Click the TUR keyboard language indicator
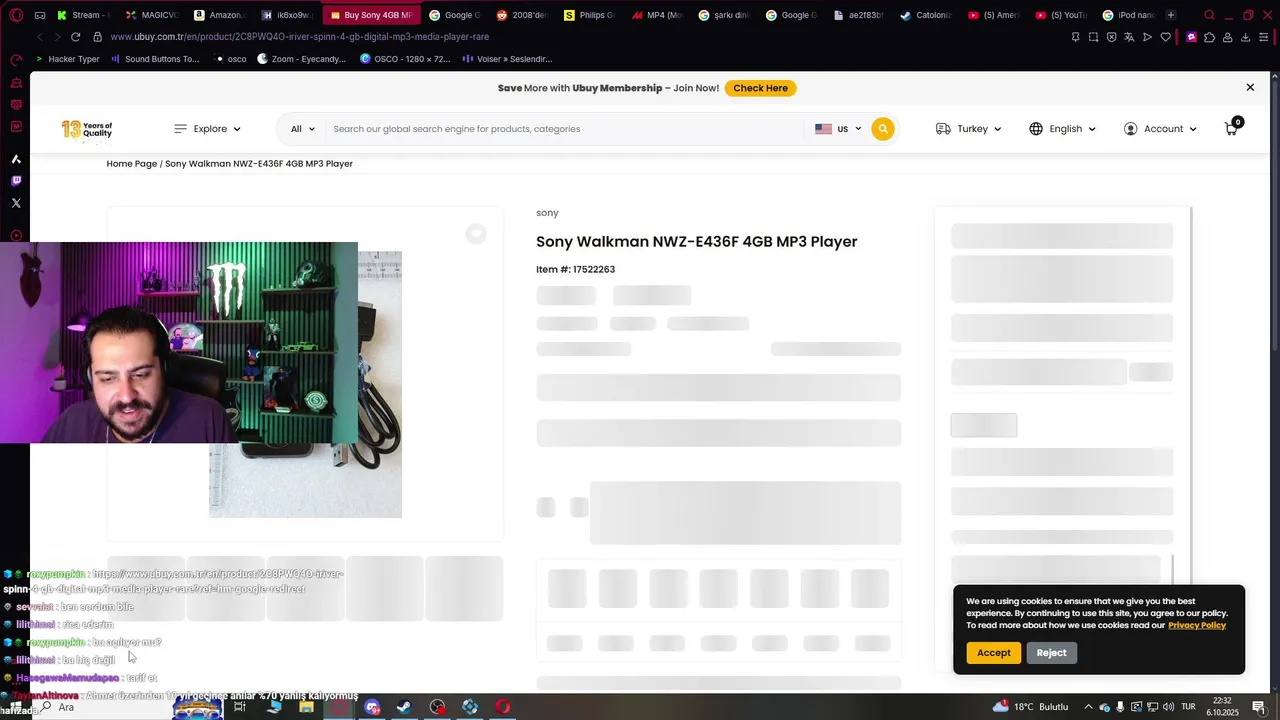 coord(1189,707)
